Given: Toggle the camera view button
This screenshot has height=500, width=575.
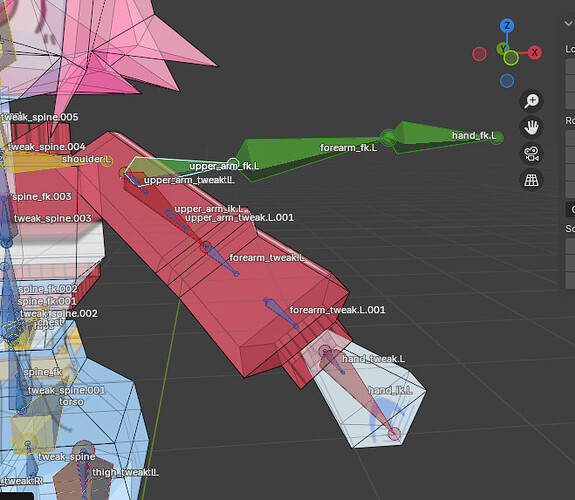Looking at the screenshot, I should [x=531, y=154].
